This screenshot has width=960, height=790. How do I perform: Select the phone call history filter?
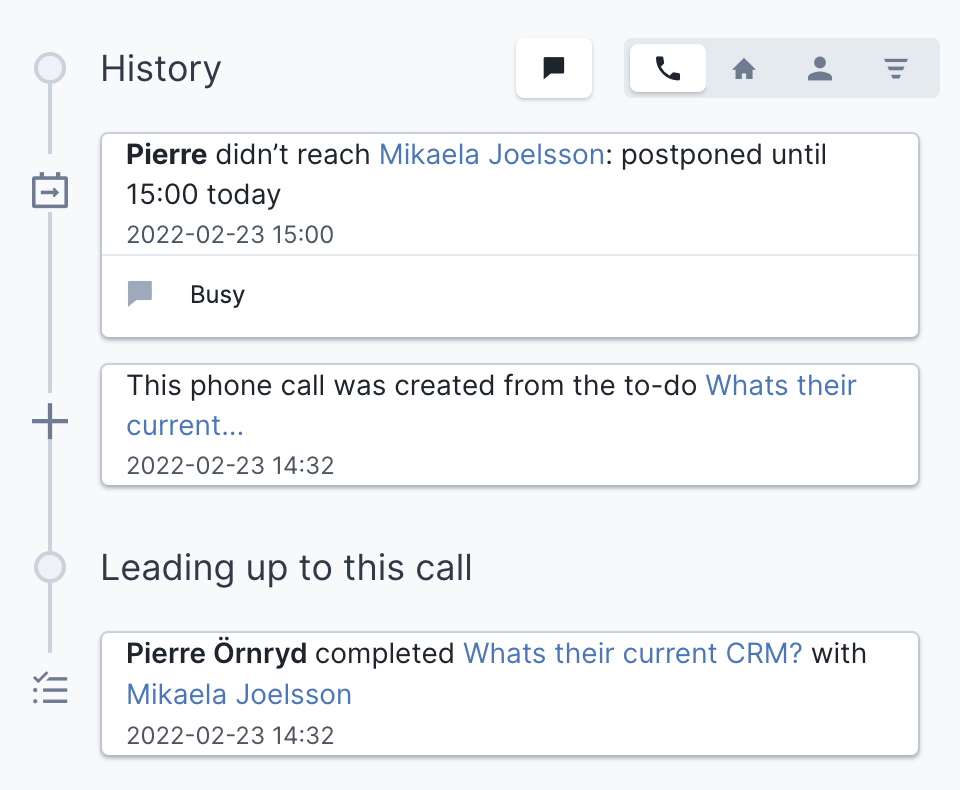(x=667, y=68)
